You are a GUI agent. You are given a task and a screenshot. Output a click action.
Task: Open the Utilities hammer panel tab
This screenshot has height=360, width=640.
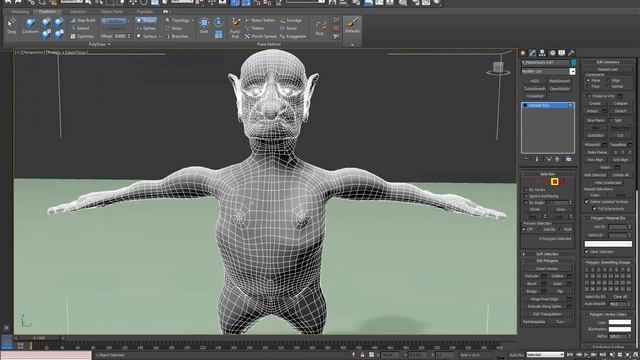click(x=571, y=53)
